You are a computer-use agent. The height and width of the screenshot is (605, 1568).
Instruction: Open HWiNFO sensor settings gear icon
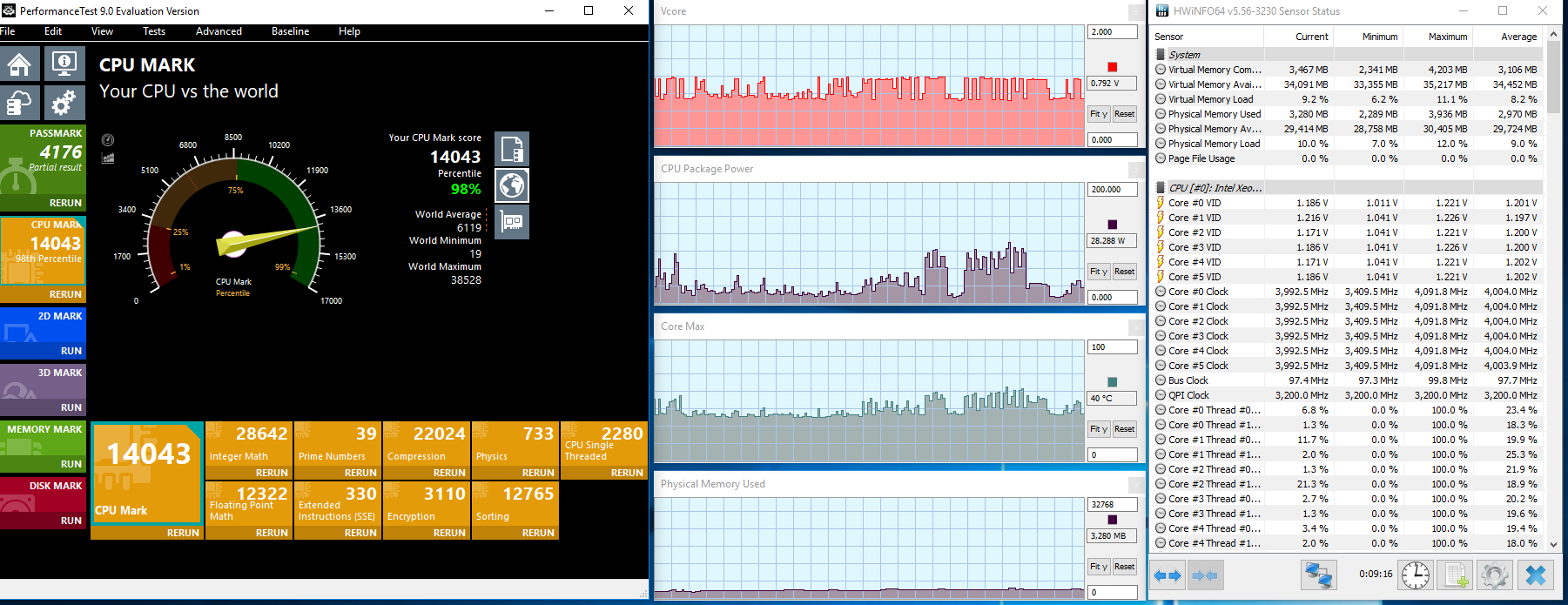click(1495, 575)
